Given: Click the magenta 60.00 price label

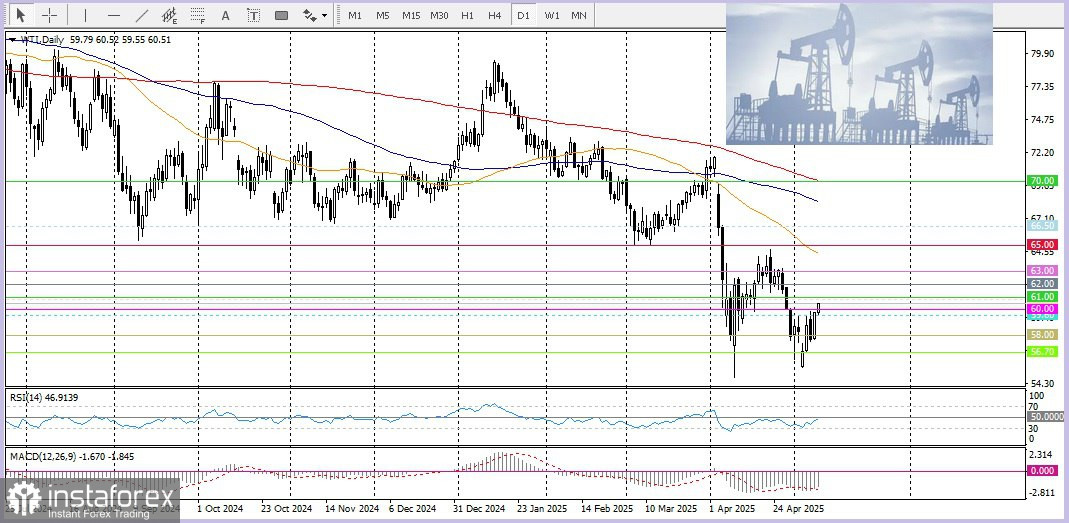Looking at the screenshot, I should pyautogui.click(x=1043, y=309).
